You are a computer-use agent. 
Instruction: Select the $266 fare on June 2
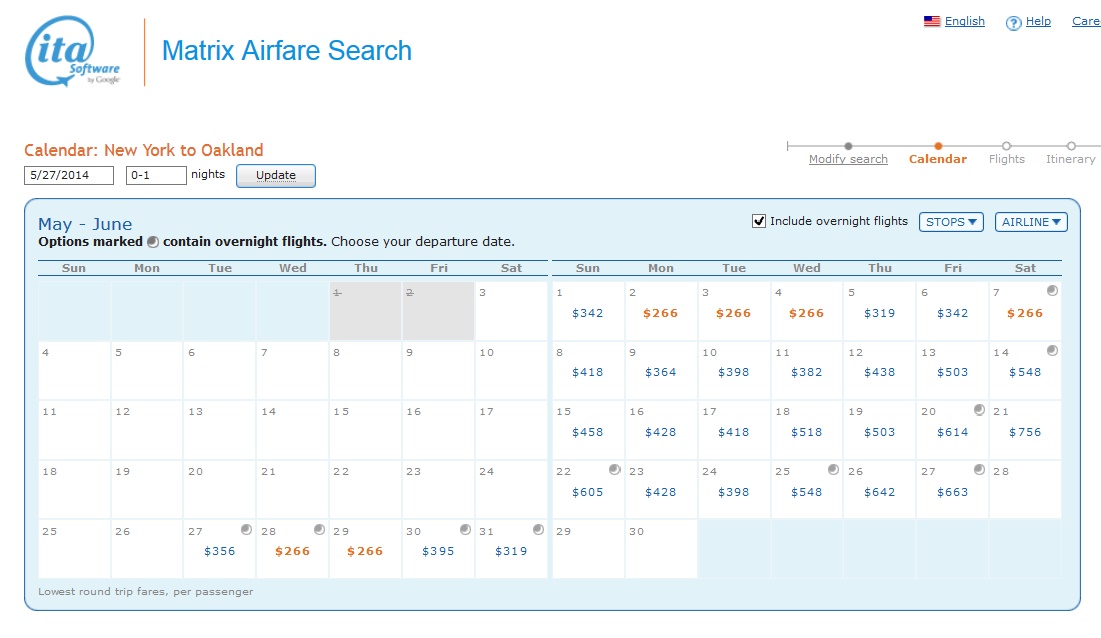tap(660, 313)
